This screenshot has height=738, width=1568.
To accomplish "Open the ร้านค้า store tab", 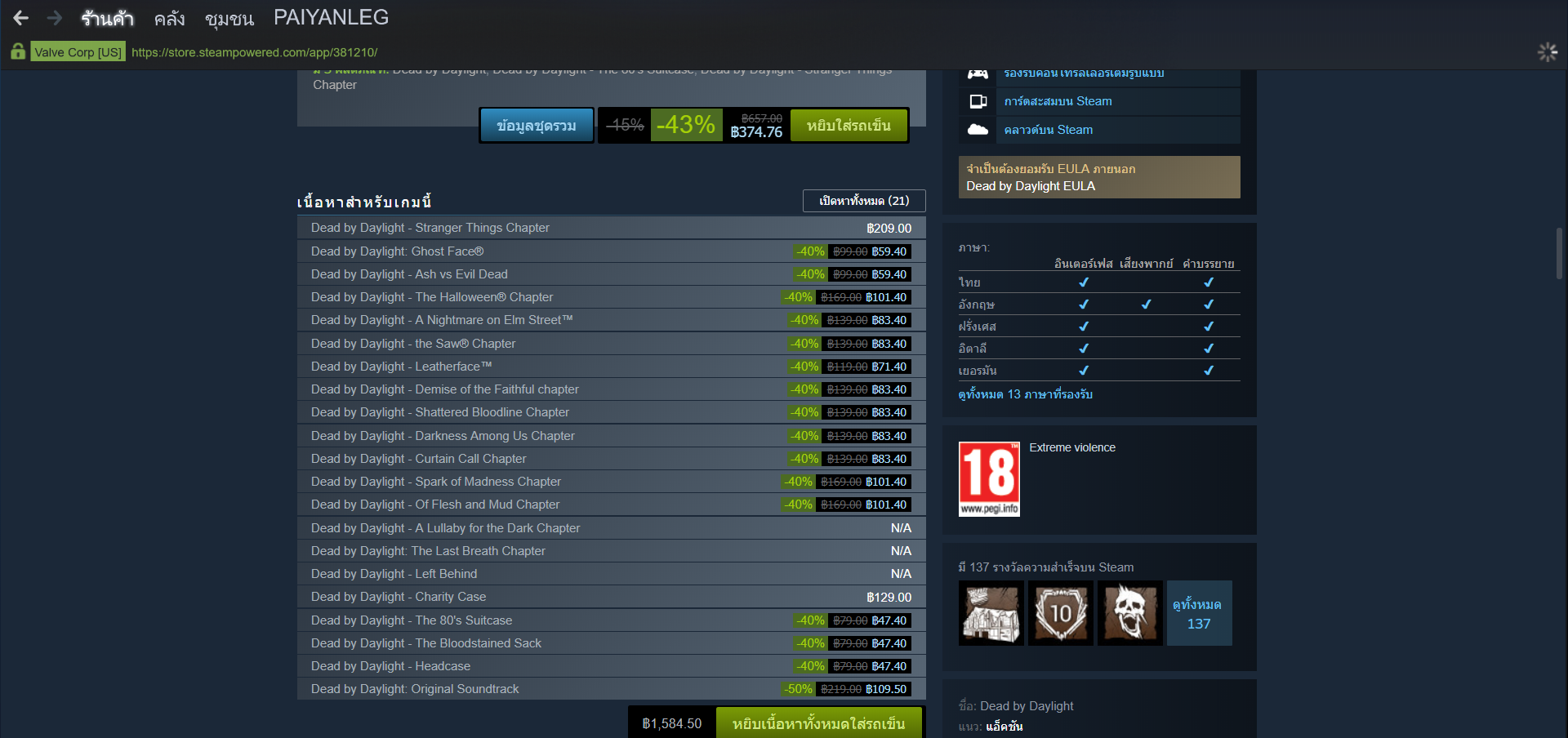I will (x=107, y=18).
